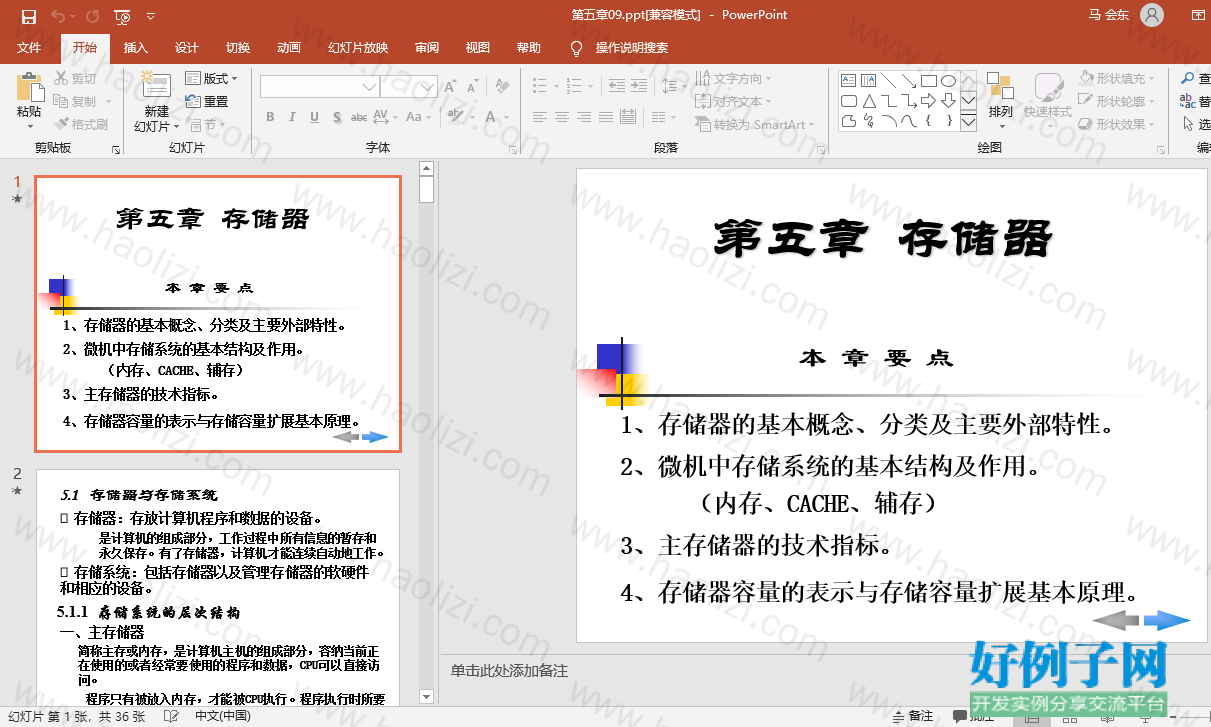Viewport: 1211px width, 727px height.
Task: Expand the 粘贴 (Paste) options arrow
Action: click(x=29, y=125)
